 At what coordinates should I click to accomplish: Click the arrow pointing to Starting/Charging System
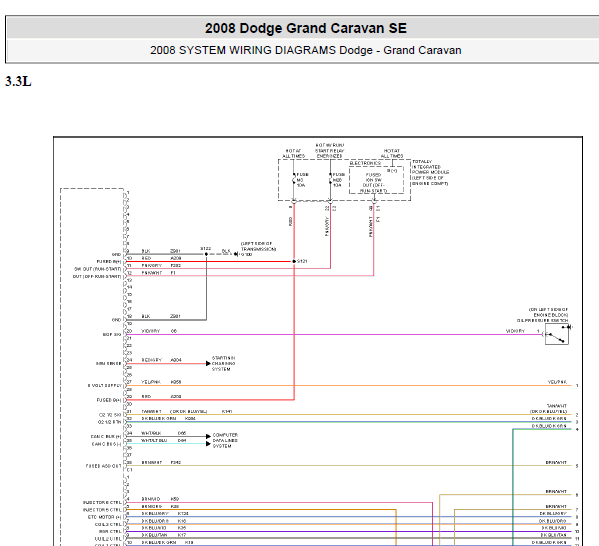pyautogui.click(x=208, y=363)
